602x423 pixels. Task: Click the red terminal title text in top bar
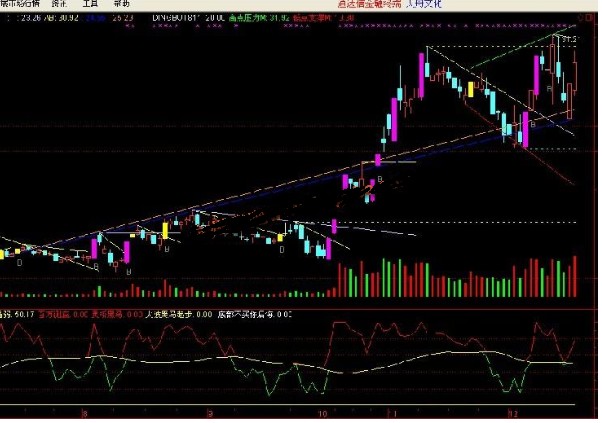(369, 4)
